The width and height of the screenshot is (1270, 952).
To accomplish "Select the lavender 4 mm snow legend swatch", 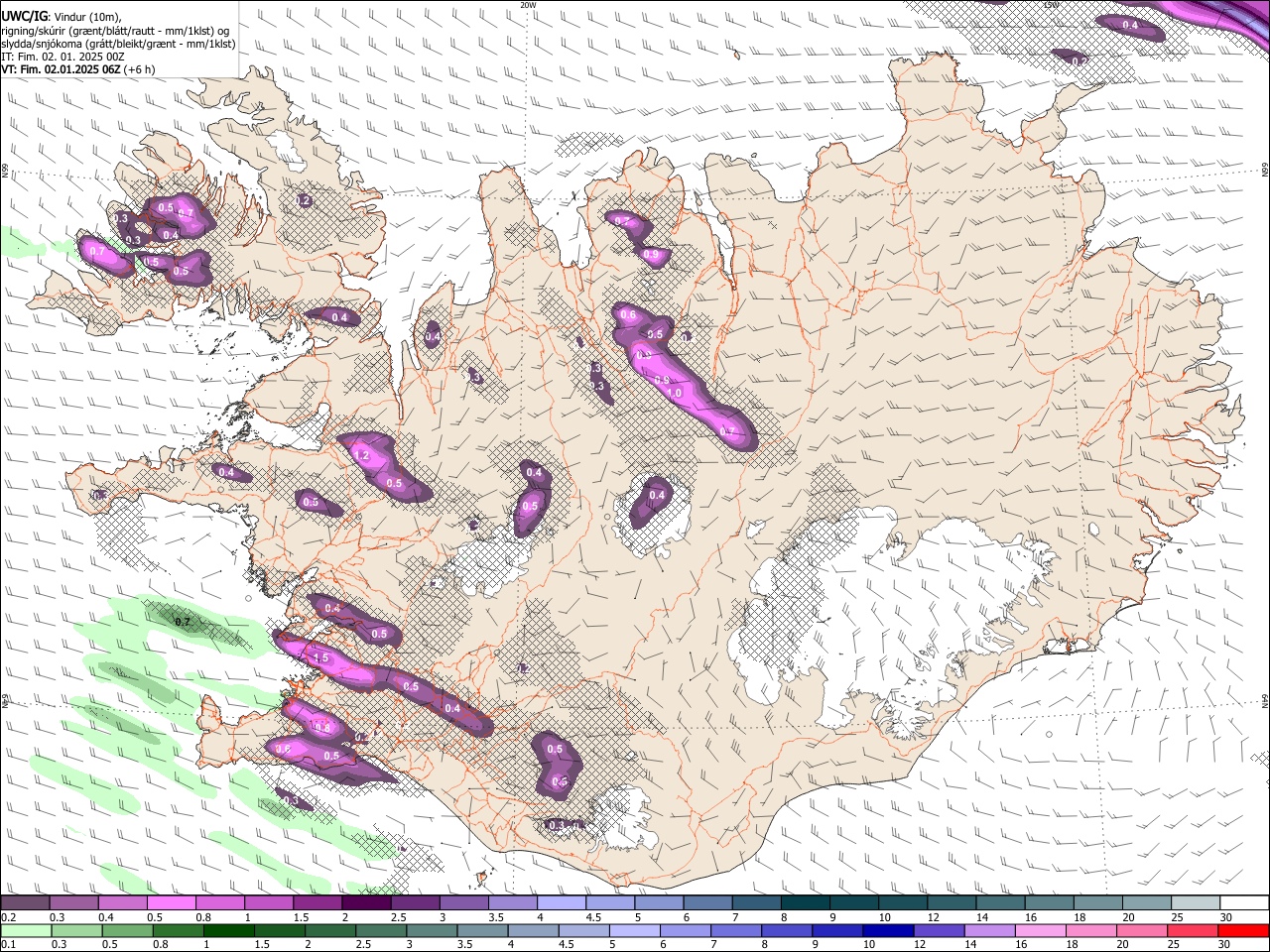I will pyautogui.click(x=562, y=903).
